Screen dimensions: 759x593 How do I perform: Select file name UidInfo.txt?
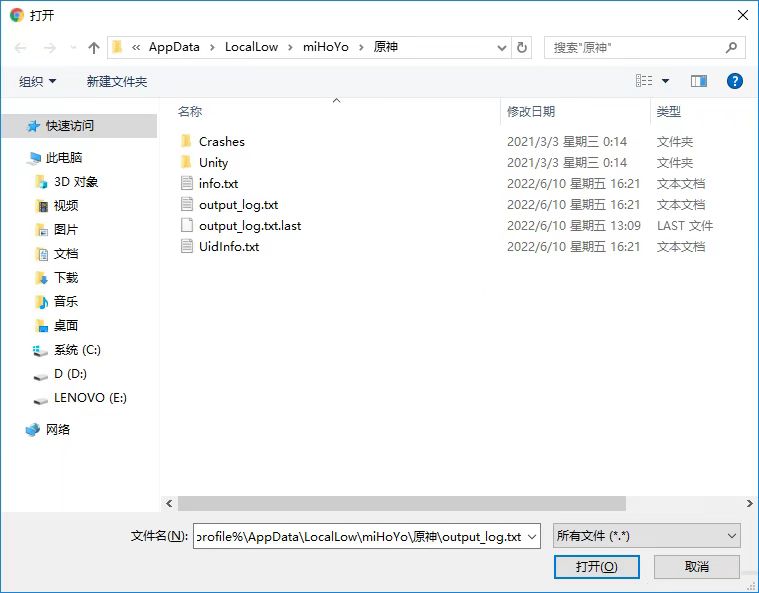point(229,246)
